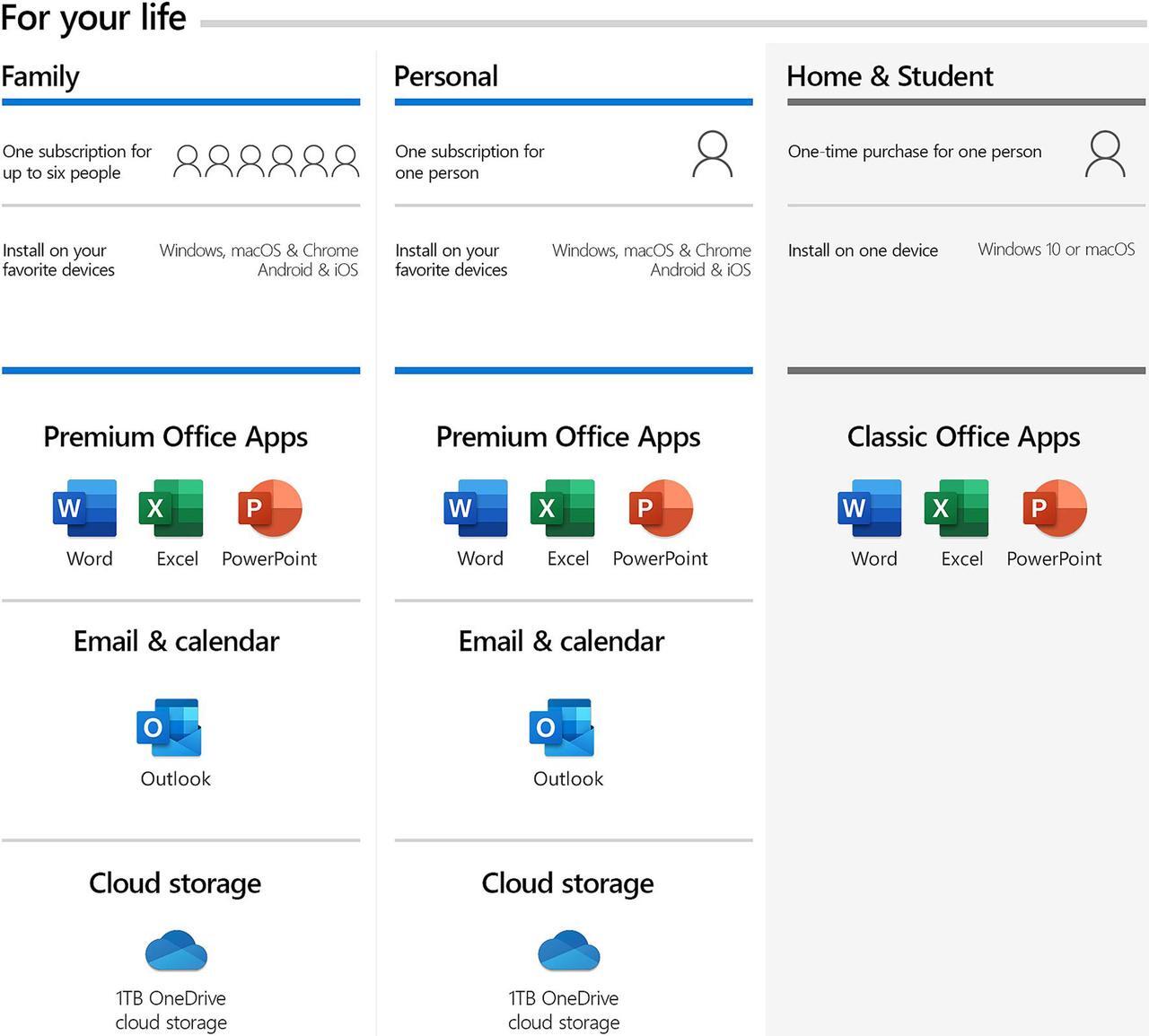The height and width of the screenshot is (1036, 1149).
Task: Click the six-people icon group in Family
Action: [x=267, y=161]
